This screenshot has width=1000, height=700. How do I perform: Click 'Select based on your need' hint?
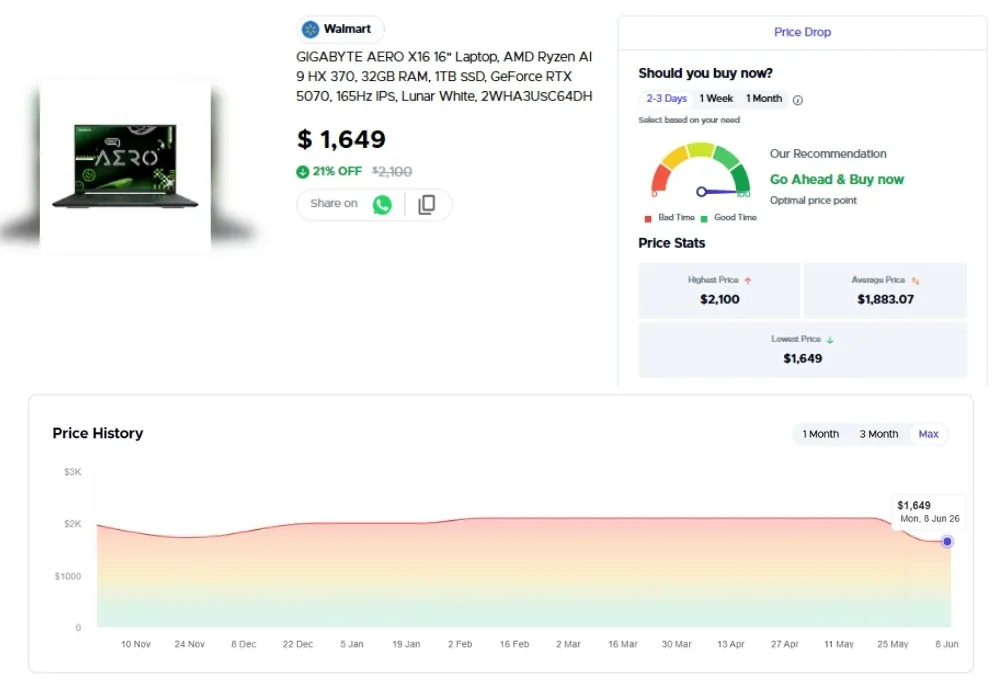(689, 120)
